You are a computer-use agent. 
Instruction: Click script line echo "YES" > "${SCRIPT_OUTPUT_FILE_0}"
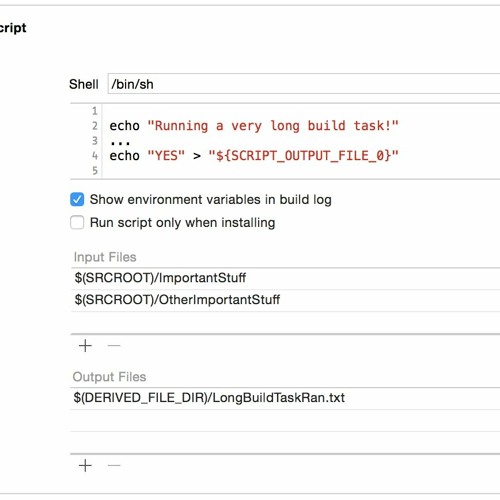click(x=254, y=156)
